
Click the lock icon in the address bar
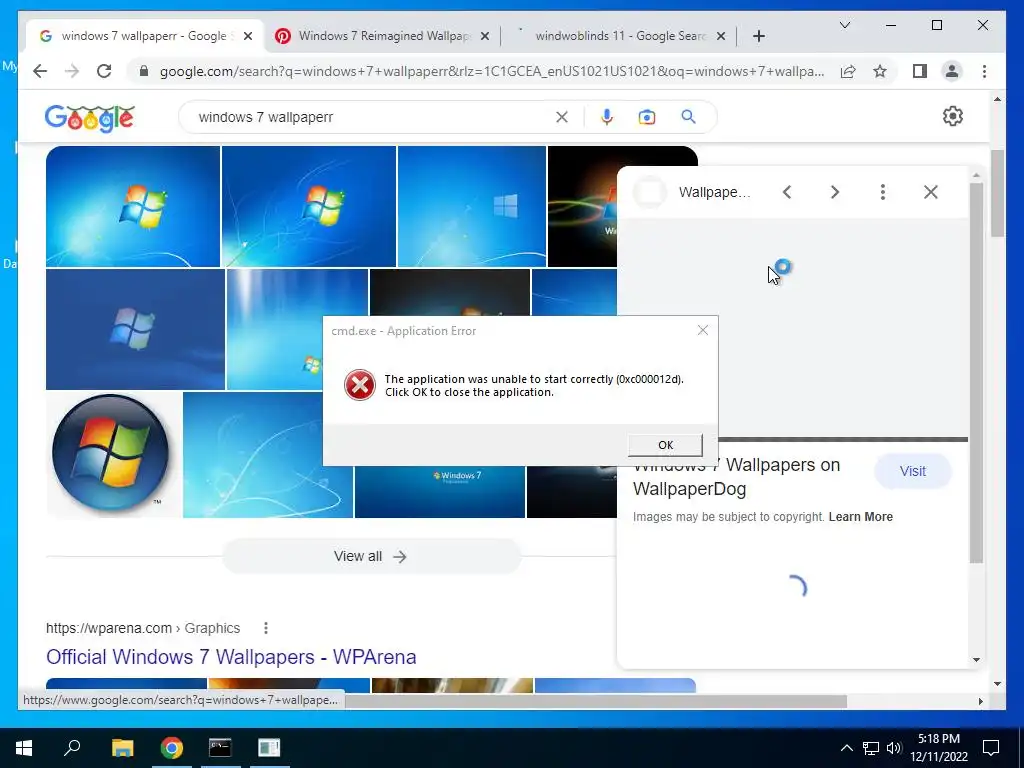click(x=144, y=71)
